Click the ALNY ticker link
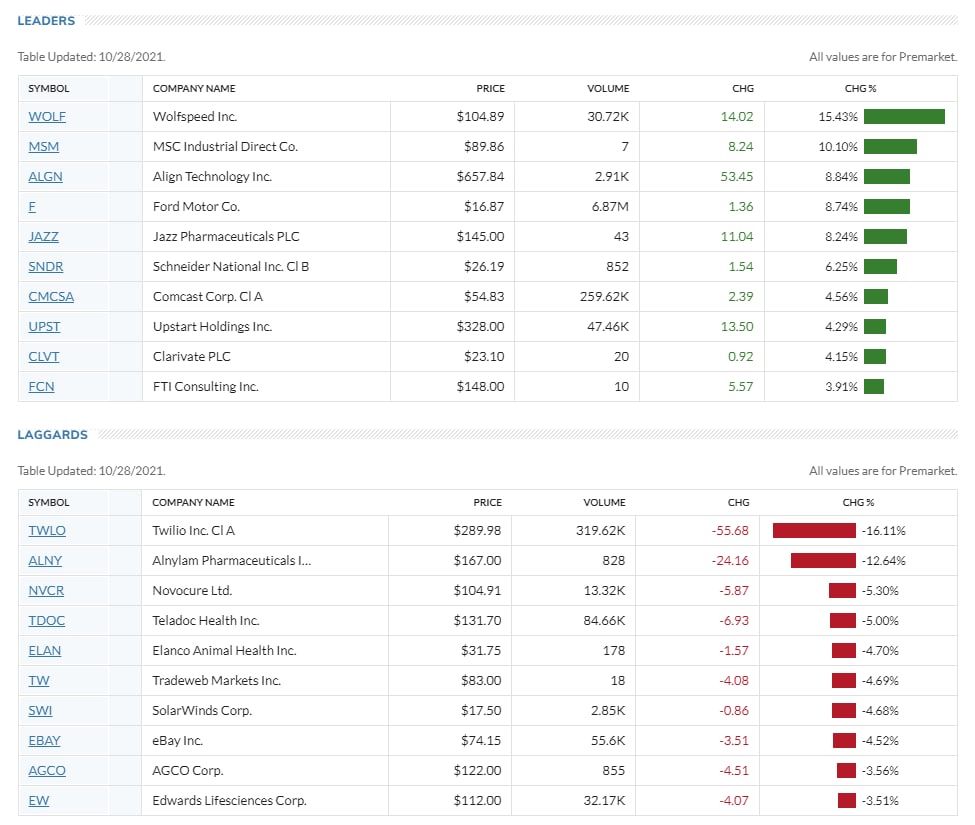This screenshot has width=975, height=825. coord(45,561)
